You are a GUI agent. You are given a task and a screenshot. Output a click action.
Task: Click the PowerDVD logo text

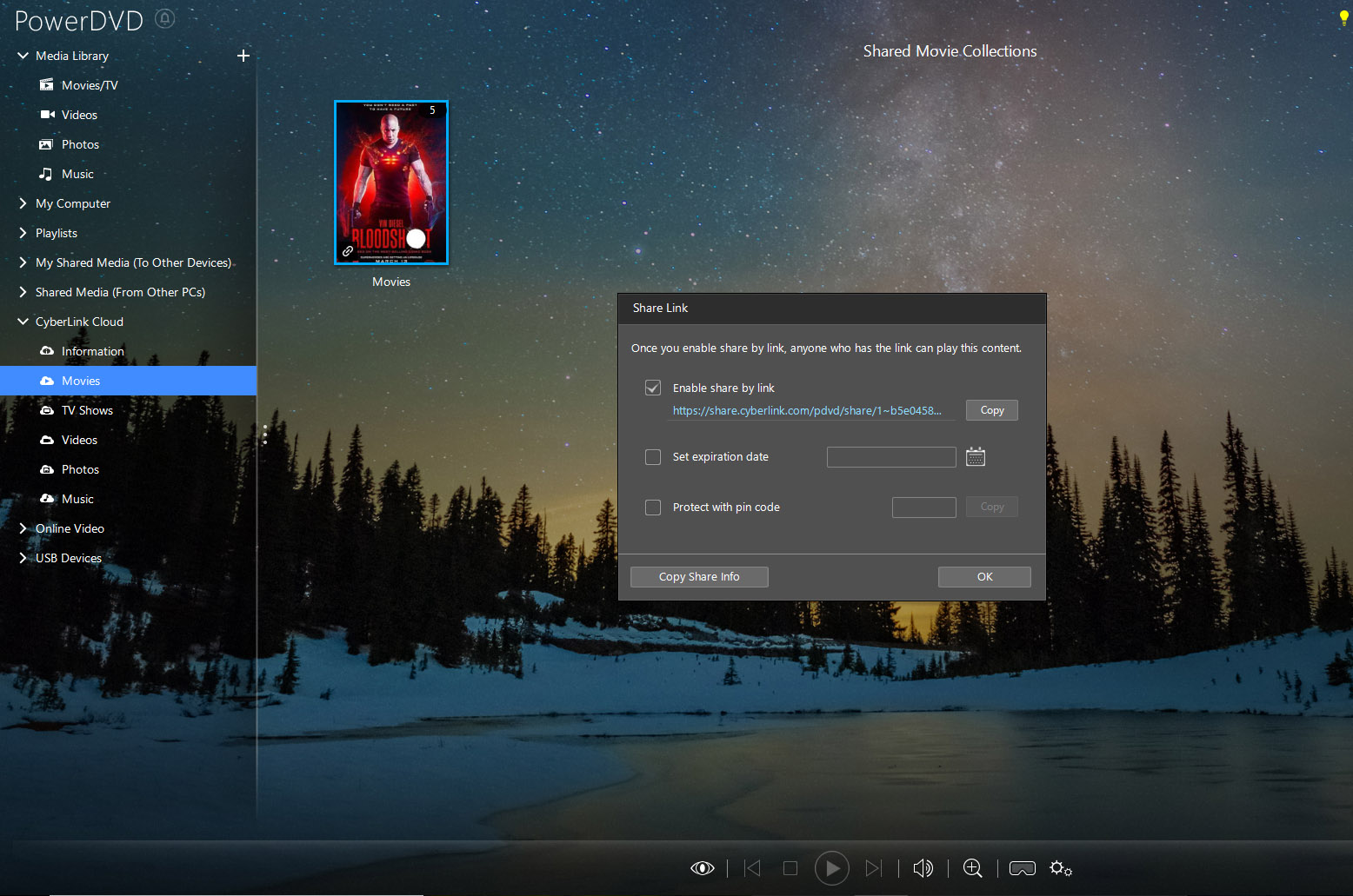[79, 20]
